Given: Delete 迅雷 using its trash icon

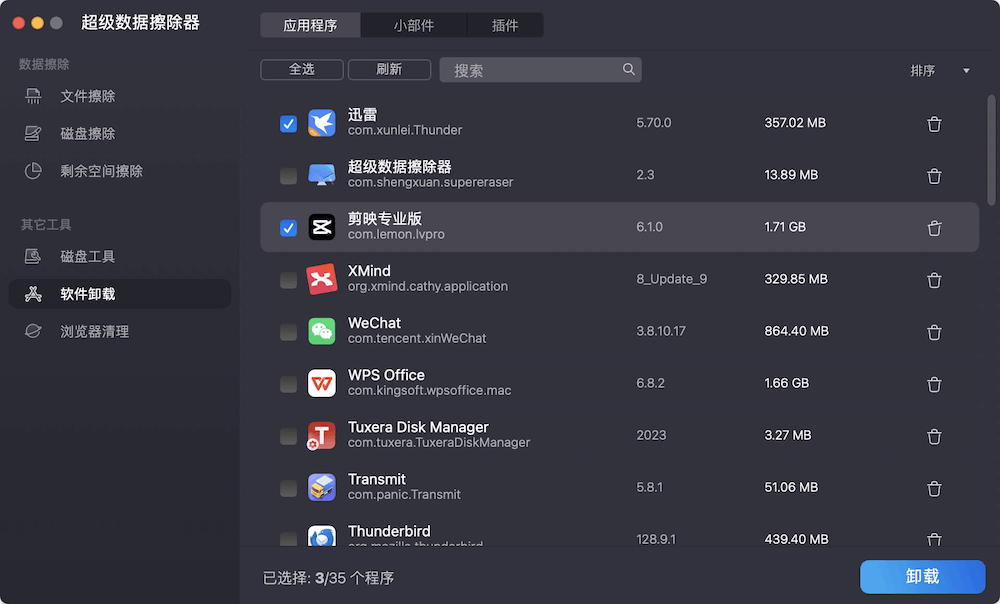Looking at the screenshot, I should coord(934,124).
